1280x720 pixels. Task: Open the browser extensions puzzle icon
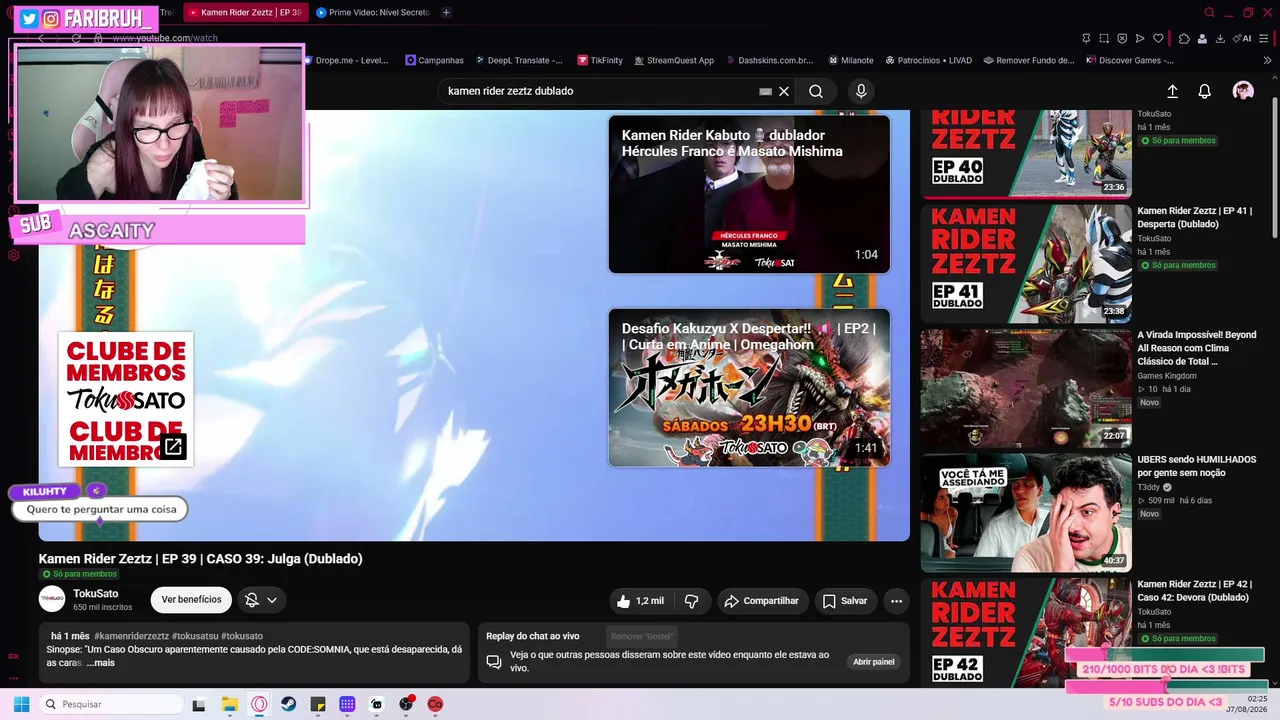[x=1184, y=38]
